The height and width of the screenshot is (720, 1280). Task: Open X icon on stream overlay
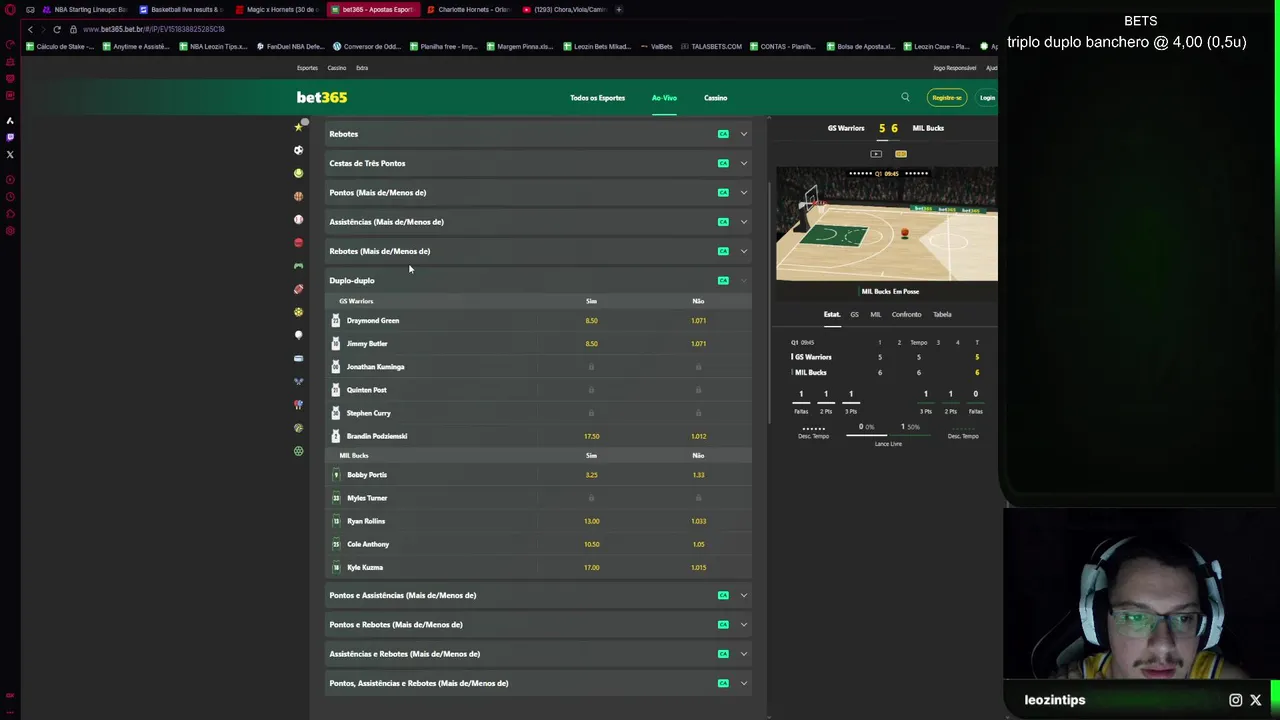[1256, 700]
